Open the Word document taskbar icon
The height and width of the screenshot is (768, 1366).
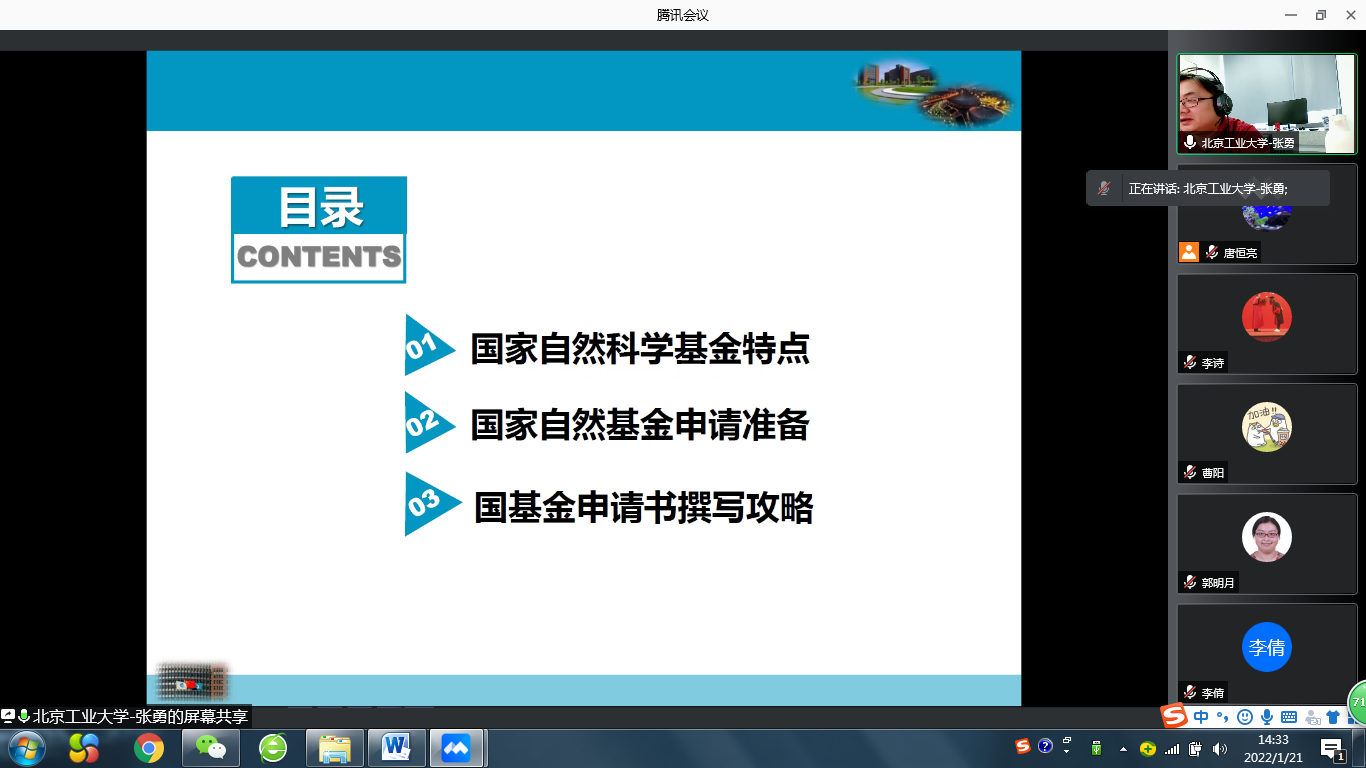point(396,747)
